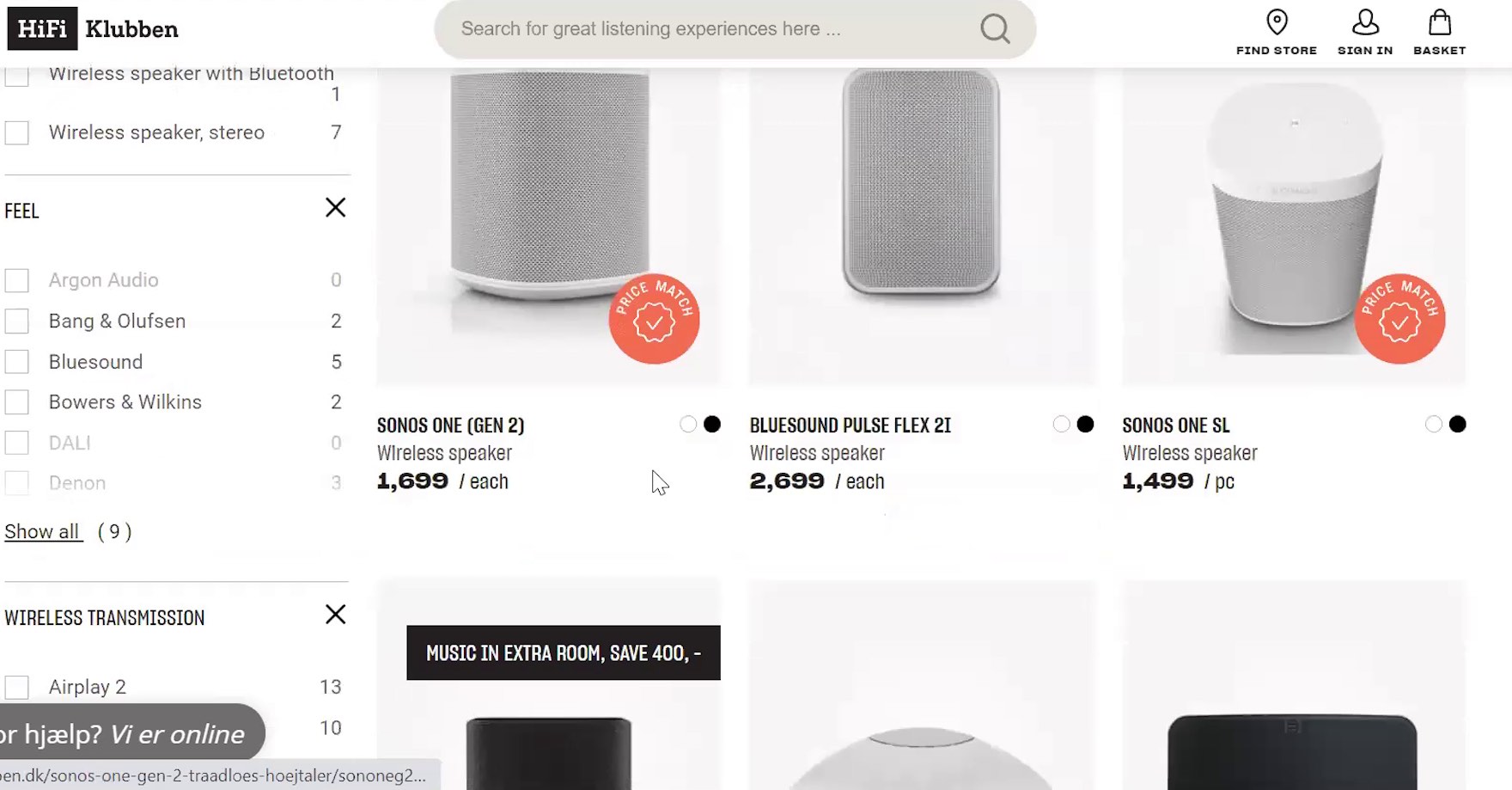The height and width of the screenshot is (790, 1512).
Task: Collapse the Wireless Transmission filter section
Action: [x=335, y=615]
